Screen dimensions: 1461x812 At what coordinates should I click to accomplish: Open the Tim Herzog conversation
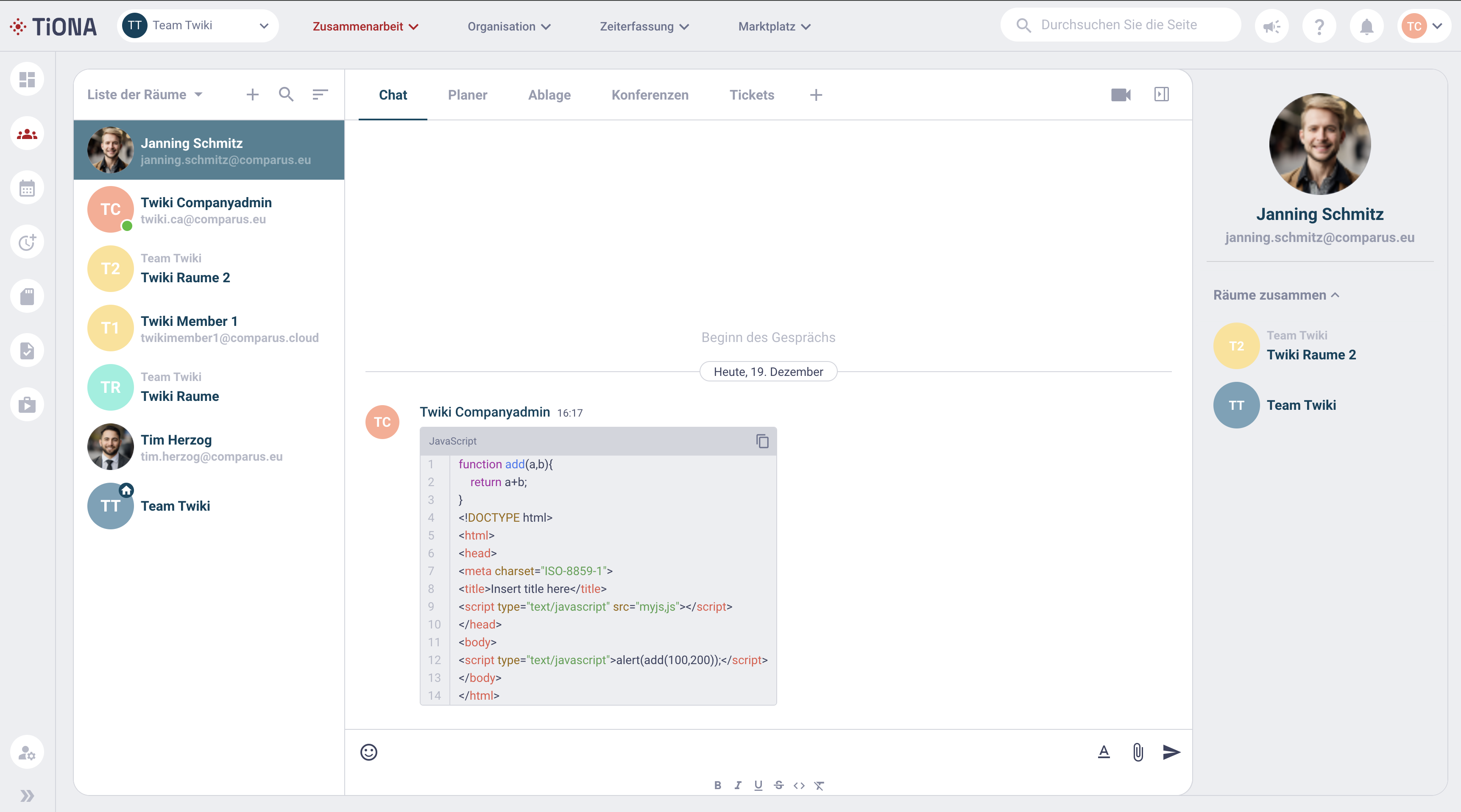209,447
